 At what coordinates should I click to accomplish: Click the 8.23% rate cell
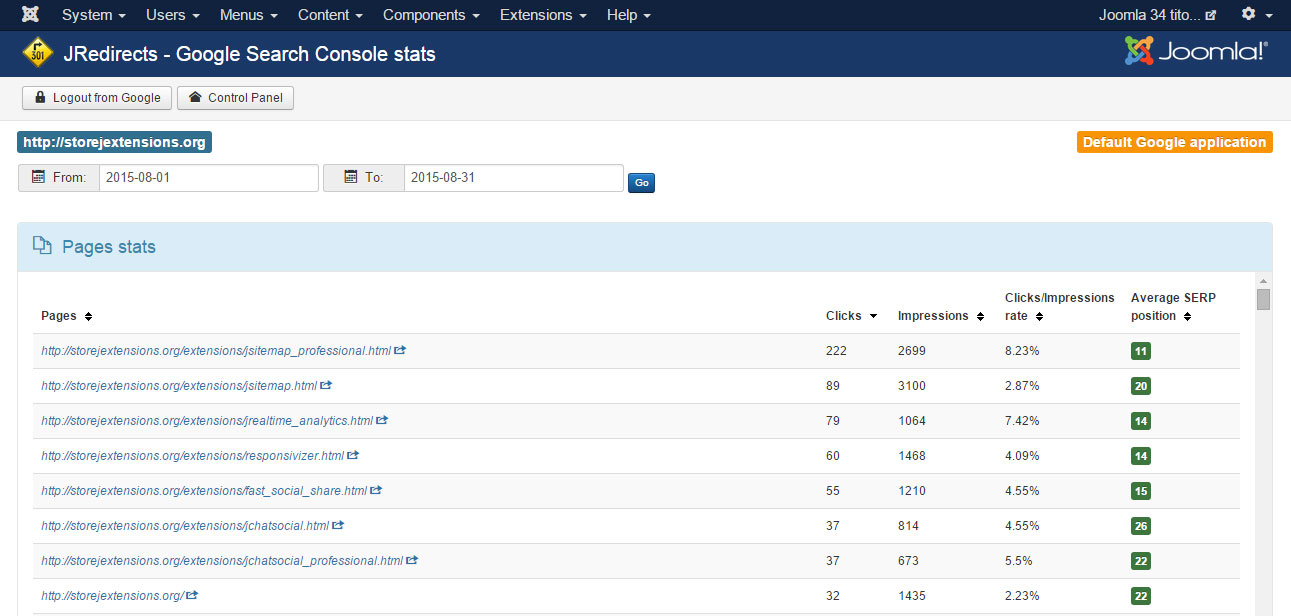[x=1022, y=351]
